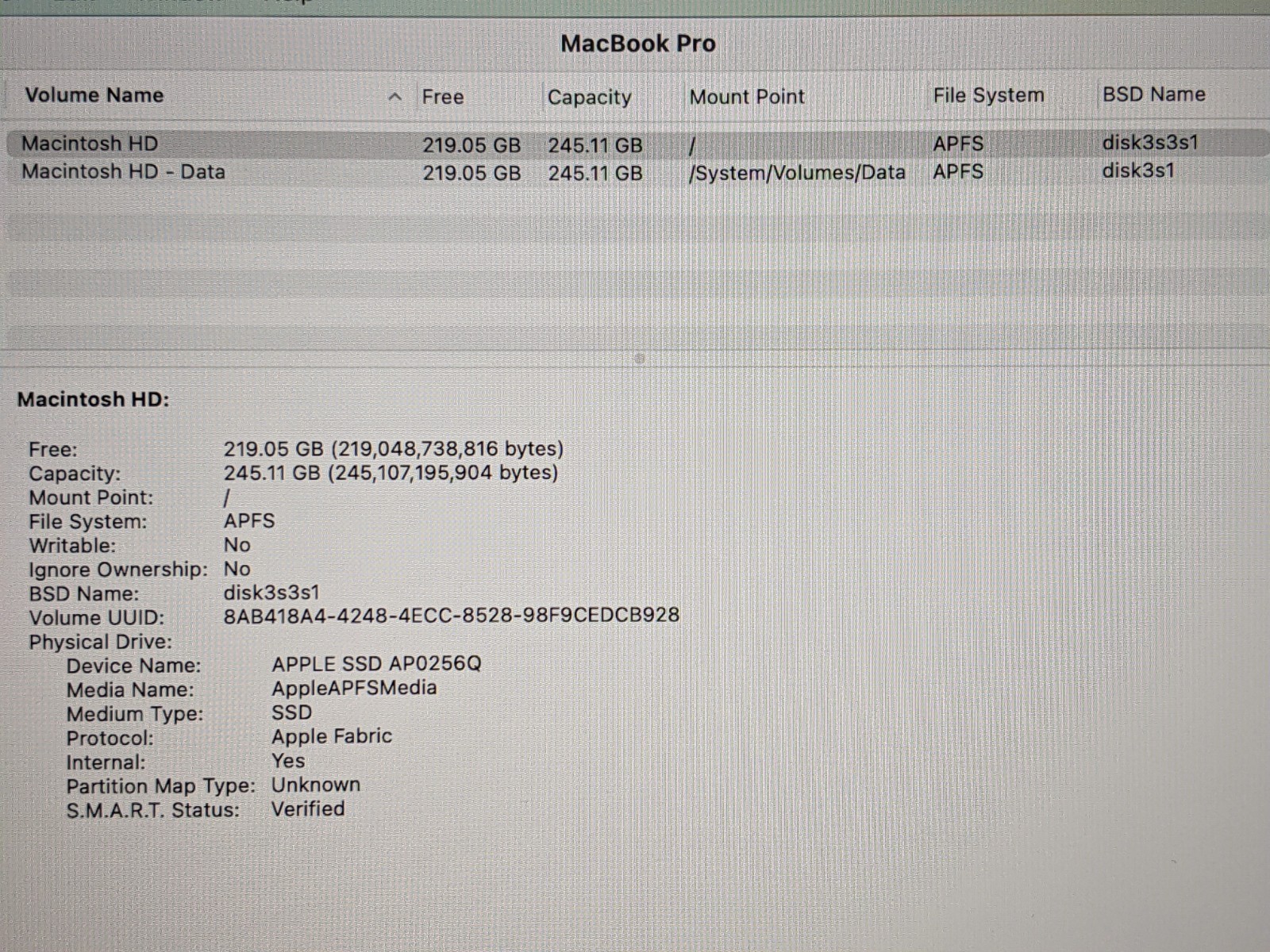Click the Mount Point column header
This screenshot has height=952, width=1270.
pyautogui.click(x=747, y=97)
